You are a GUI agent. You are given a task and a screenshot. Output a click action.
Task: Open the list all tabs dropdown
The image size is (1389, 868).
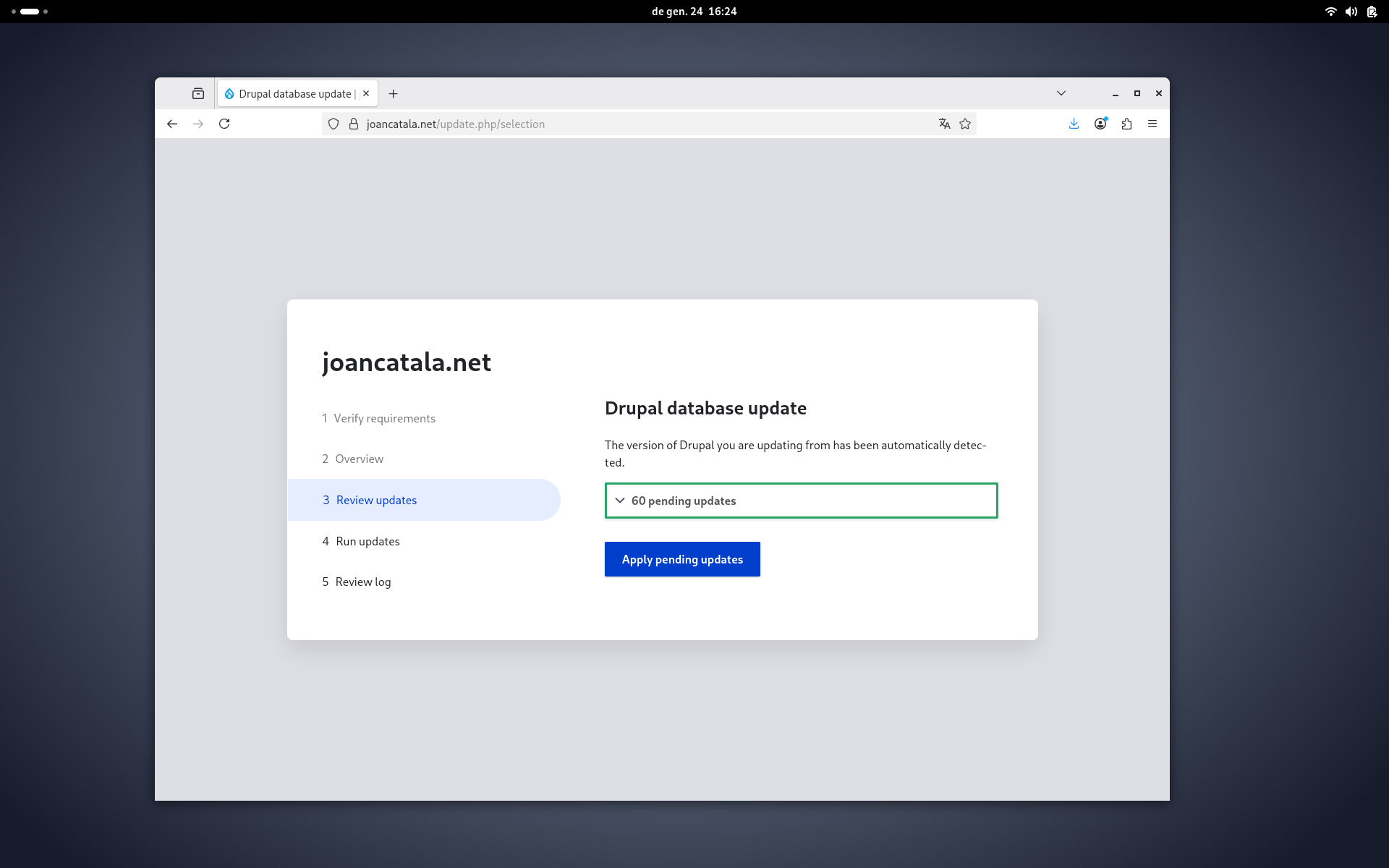1061,93
